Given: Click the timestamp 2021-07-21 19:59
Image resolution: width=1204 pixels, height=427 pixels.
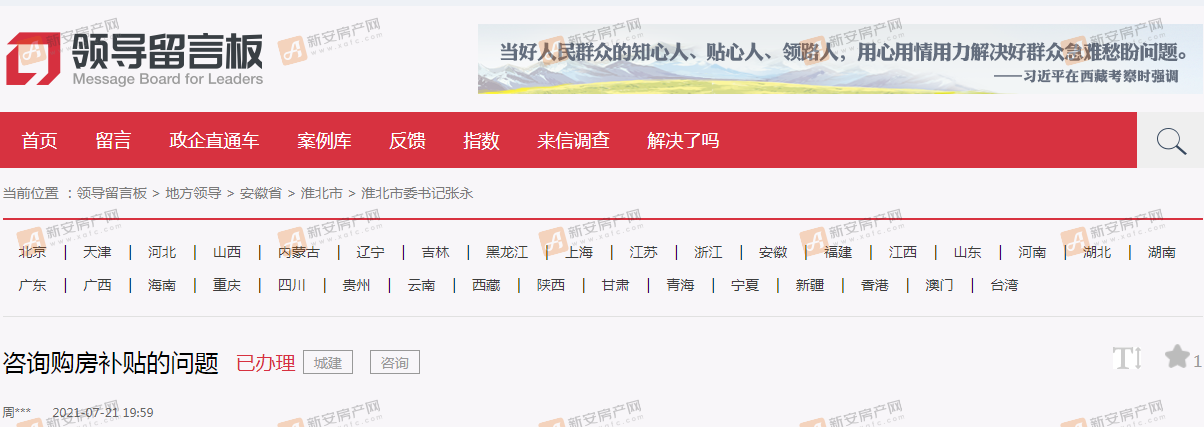Looking at the screenshot, I should (103, 412).
